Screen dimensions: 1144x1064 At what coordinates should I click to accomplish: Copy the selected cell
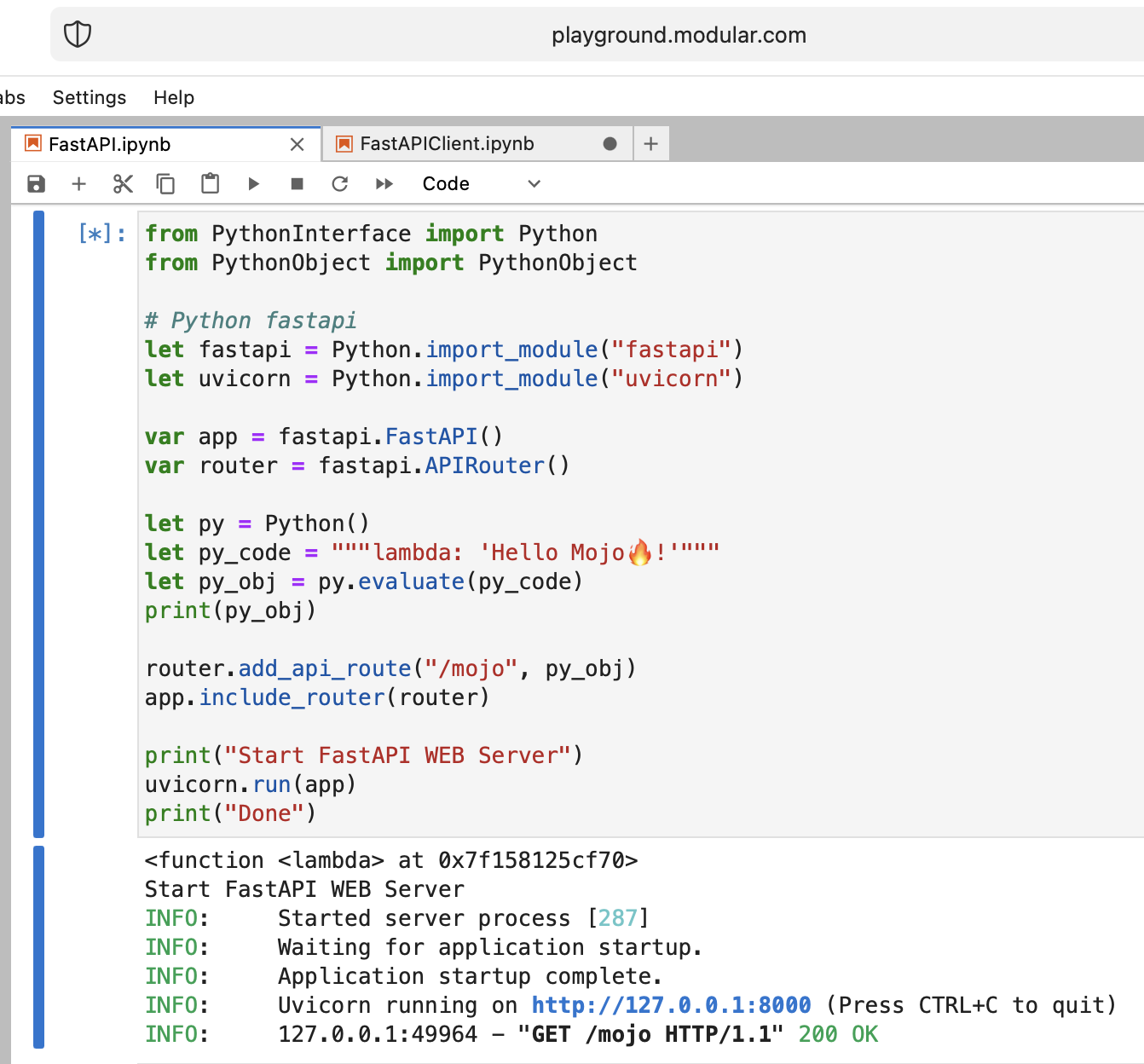[165, 184]
